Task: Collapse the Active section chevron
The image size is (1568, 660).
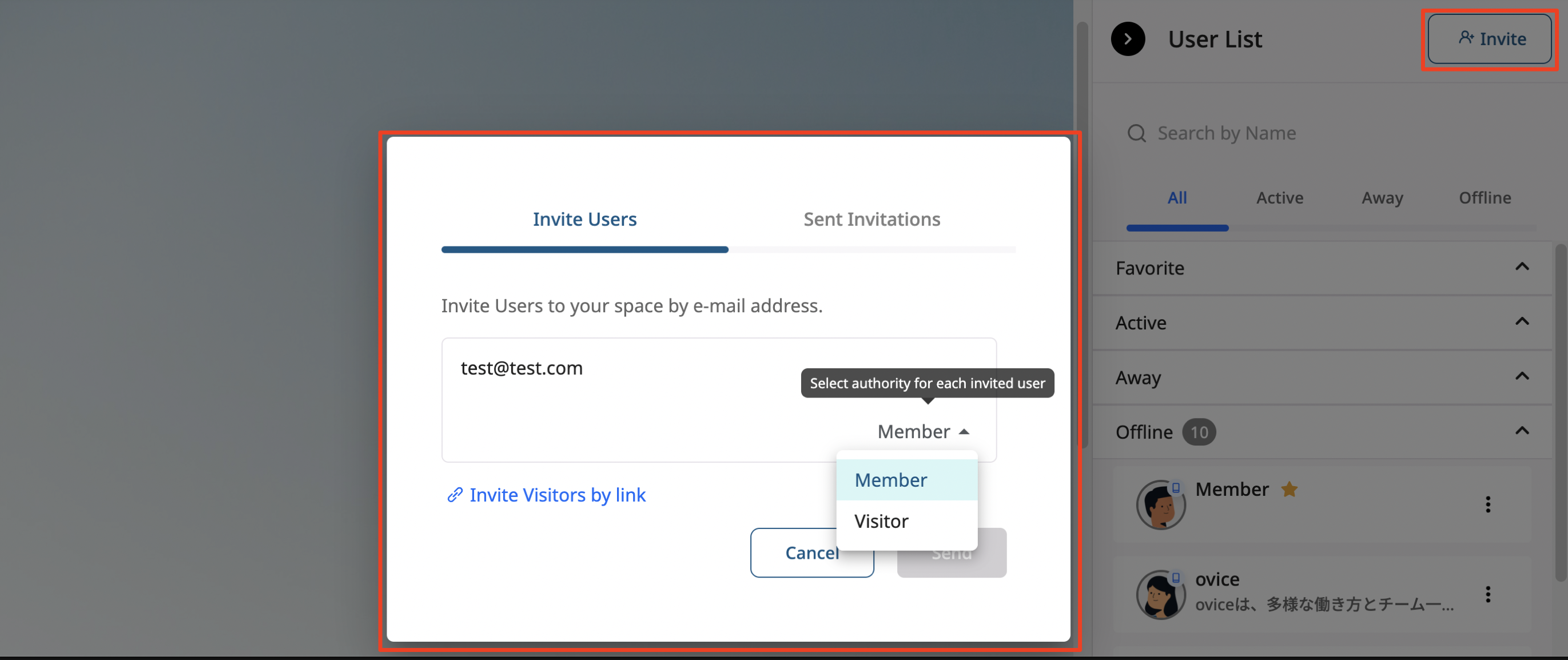Action: tap(1521, 321)
